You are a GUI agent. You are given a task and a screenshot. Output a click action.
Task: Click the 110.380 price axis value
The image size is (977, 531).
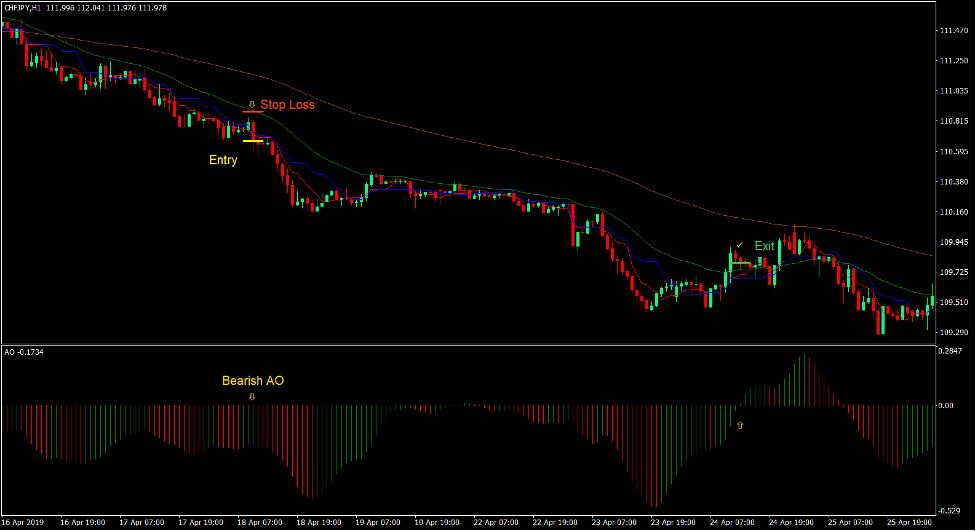(x=954, y=182)
